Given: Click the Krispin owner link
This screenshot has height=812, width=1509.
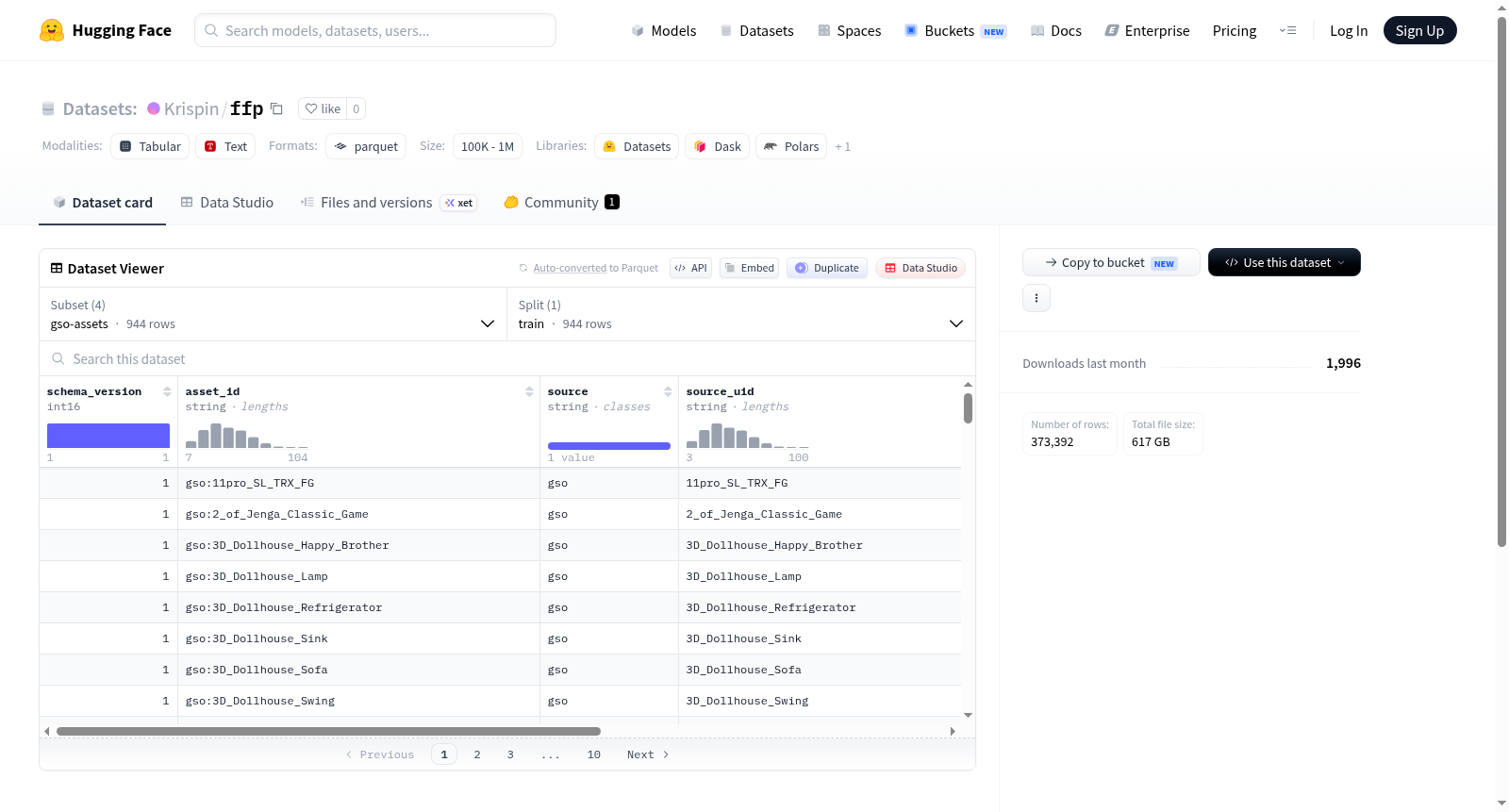Looking at the screenshot, I should [191, 108].
